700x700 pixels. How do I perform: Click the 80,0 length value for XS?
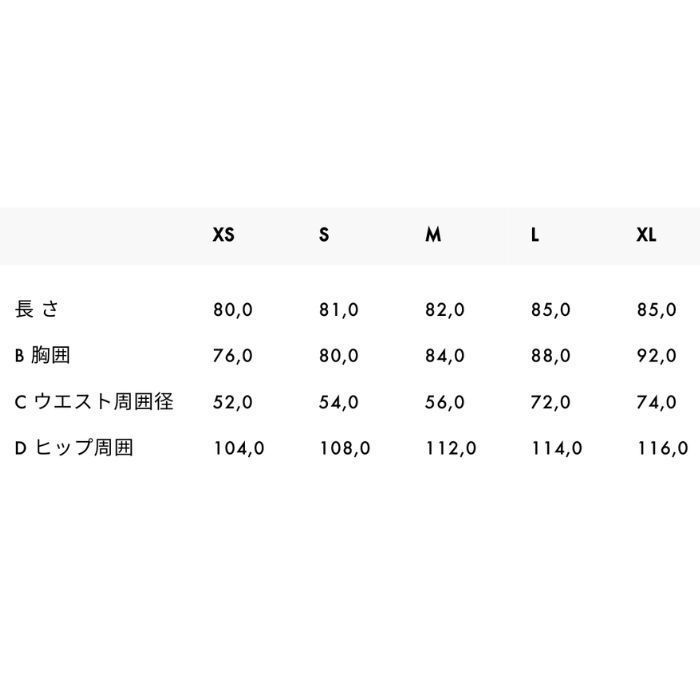233,310
